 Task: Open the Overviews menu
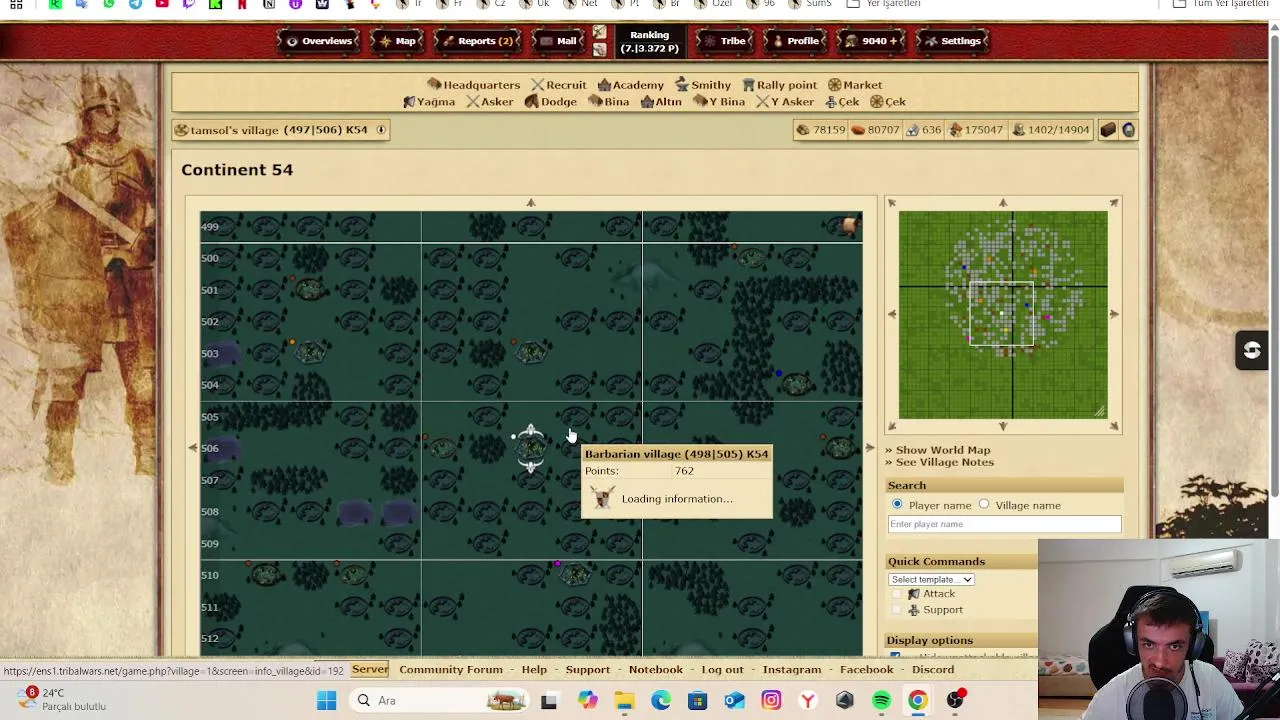(x=319, y=41)
